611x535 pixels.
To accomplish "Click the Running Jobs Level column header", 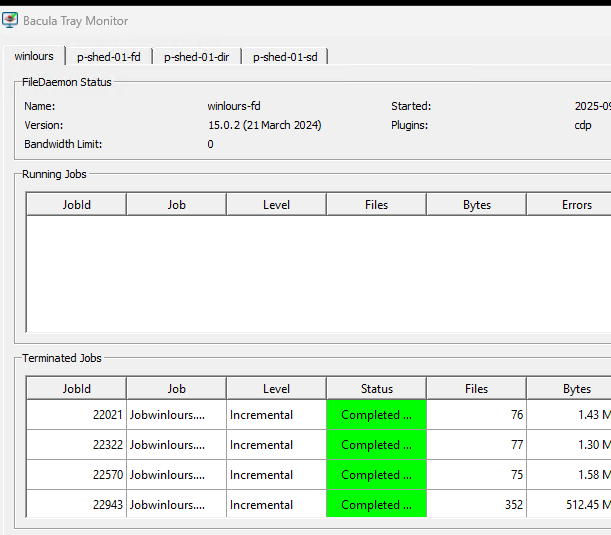I will coord(276,205).
